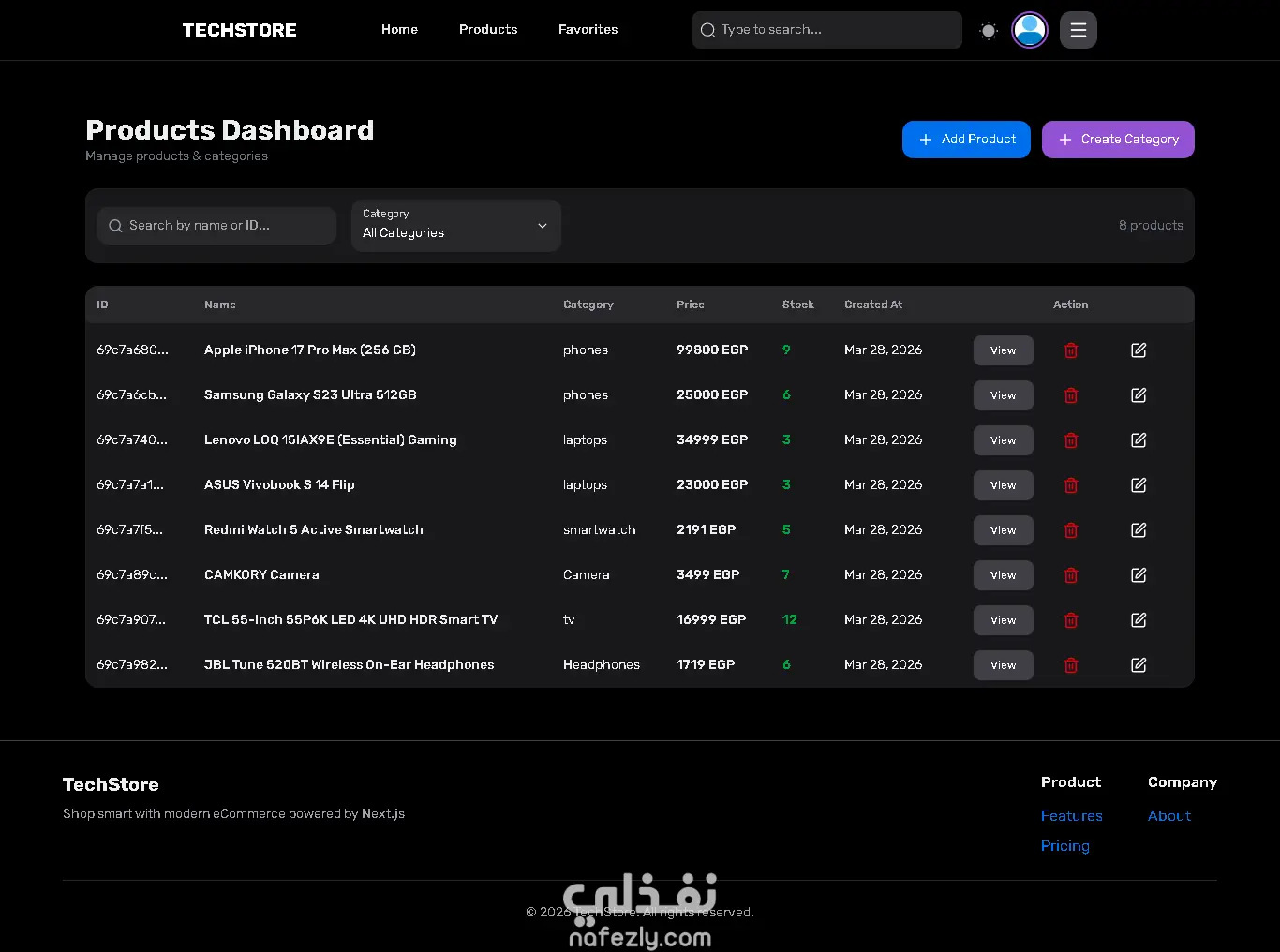
Task: View the ASUS Vivobook S 14 Flip
Action: coord(1003,485)
